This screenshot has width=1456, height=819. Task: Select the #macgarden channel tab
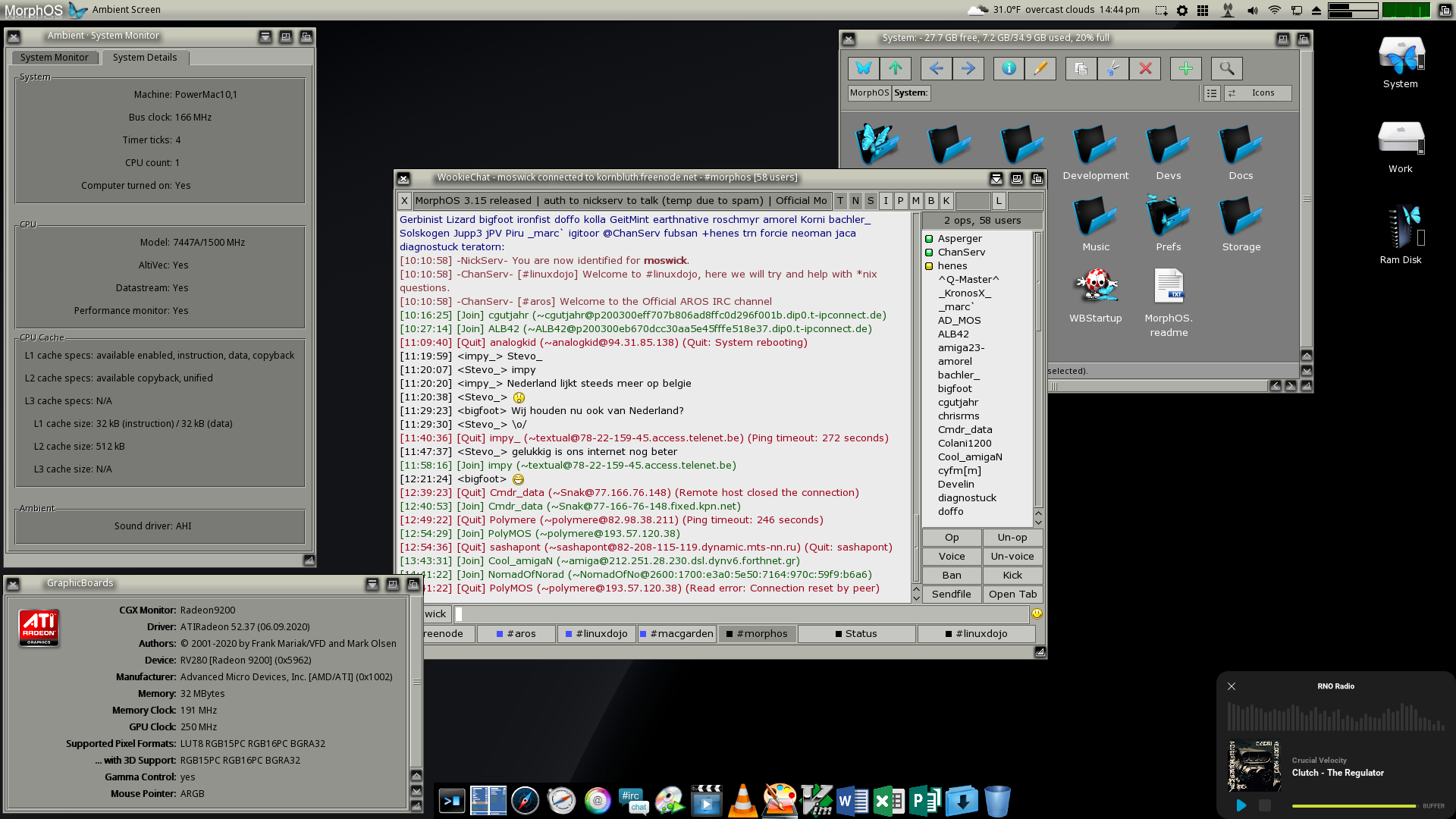[676, 634]
